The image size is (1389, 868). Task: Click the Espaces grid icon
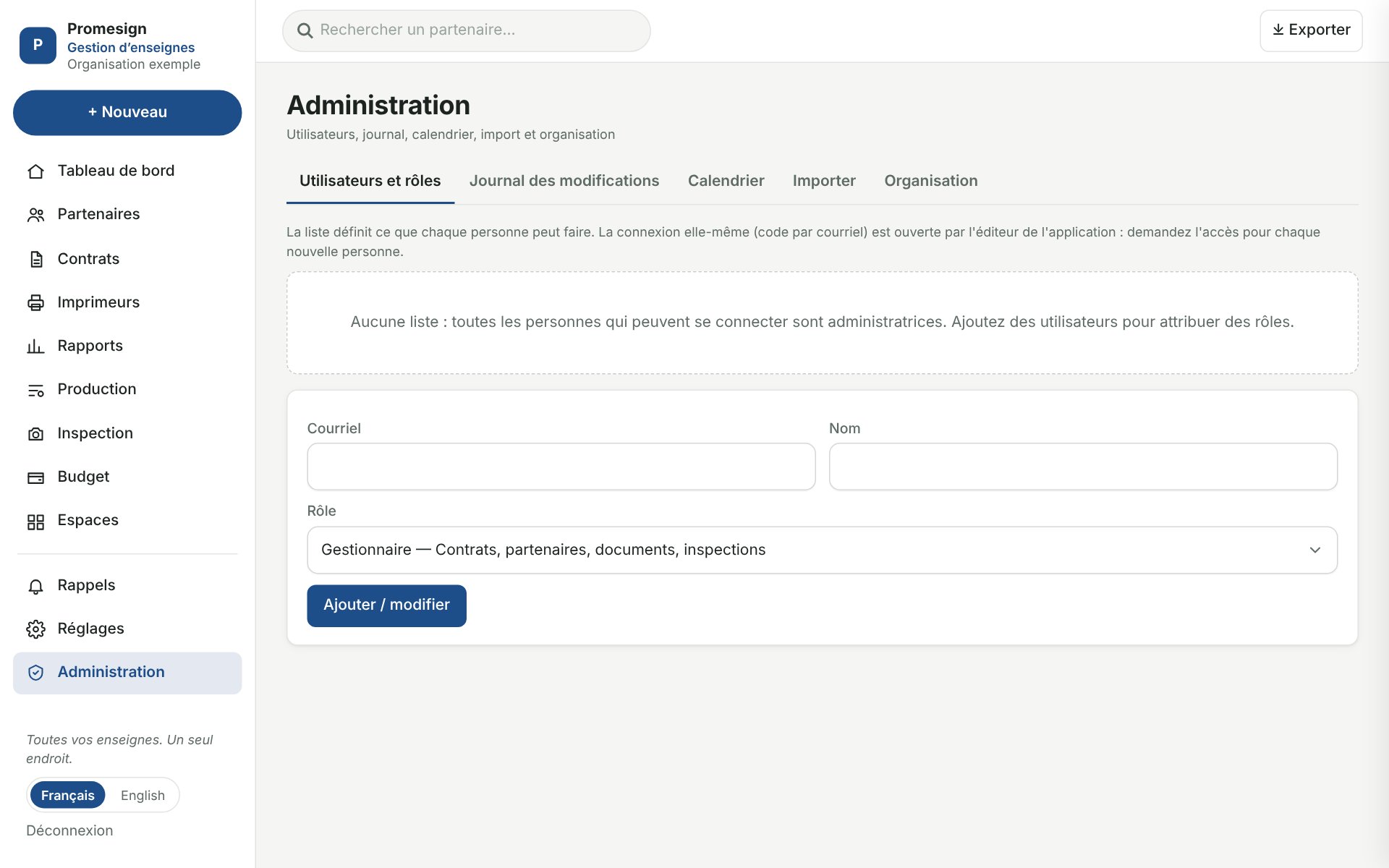click(35, 521)
